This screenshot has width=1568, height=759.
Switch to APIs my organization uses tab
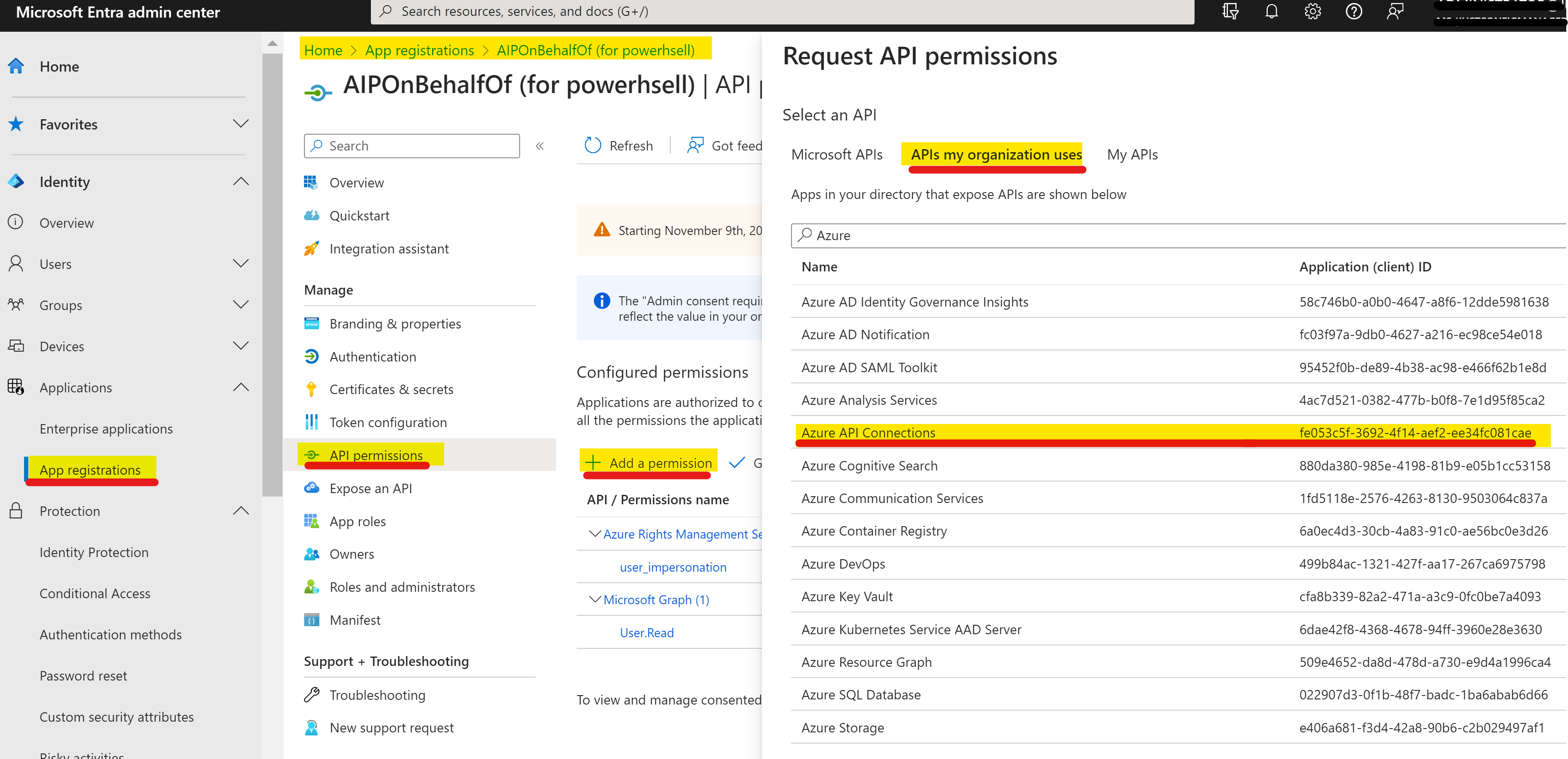tap(996, 155)
